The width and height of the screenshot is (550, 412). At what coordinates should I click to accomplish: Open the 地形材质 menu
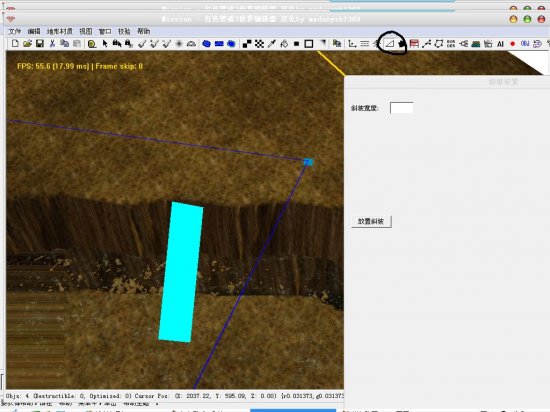pyautogui.click(x=59, y=32)
